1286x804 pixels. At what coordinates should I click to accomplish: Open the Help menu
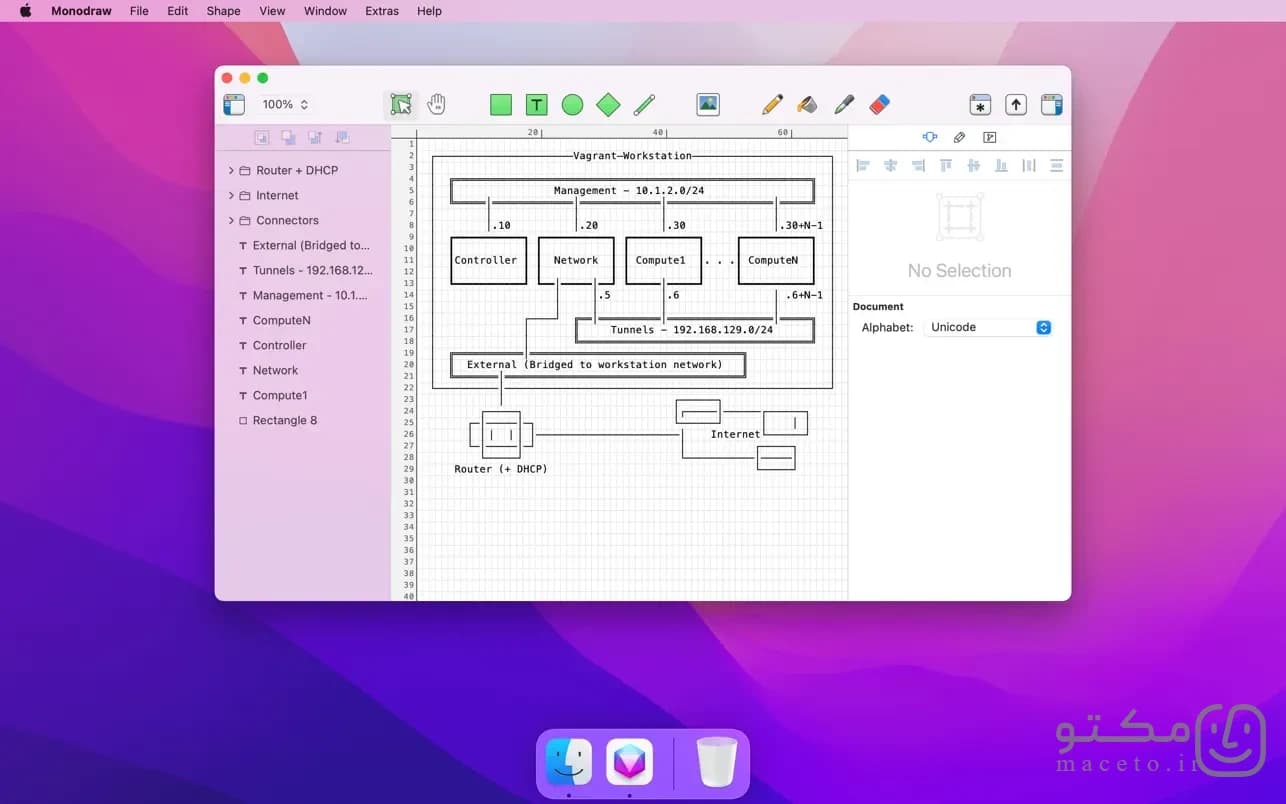click(429, 11)
